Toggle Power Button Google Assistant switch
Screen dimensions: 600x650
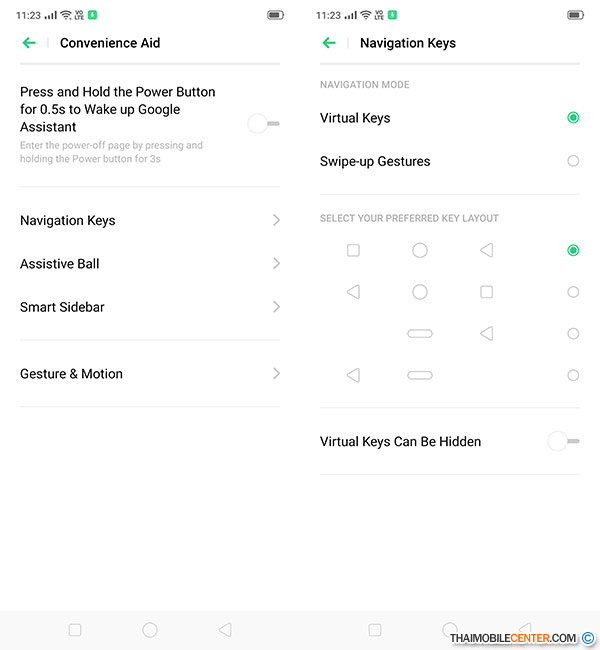point(263,123)
